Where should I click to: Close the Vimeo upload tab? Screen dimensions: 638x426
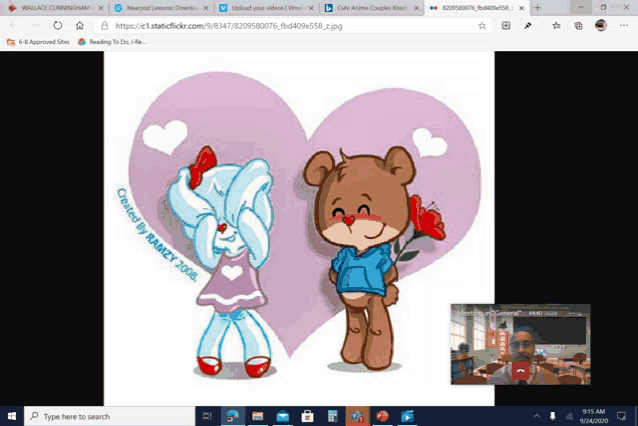pos(311,8)
